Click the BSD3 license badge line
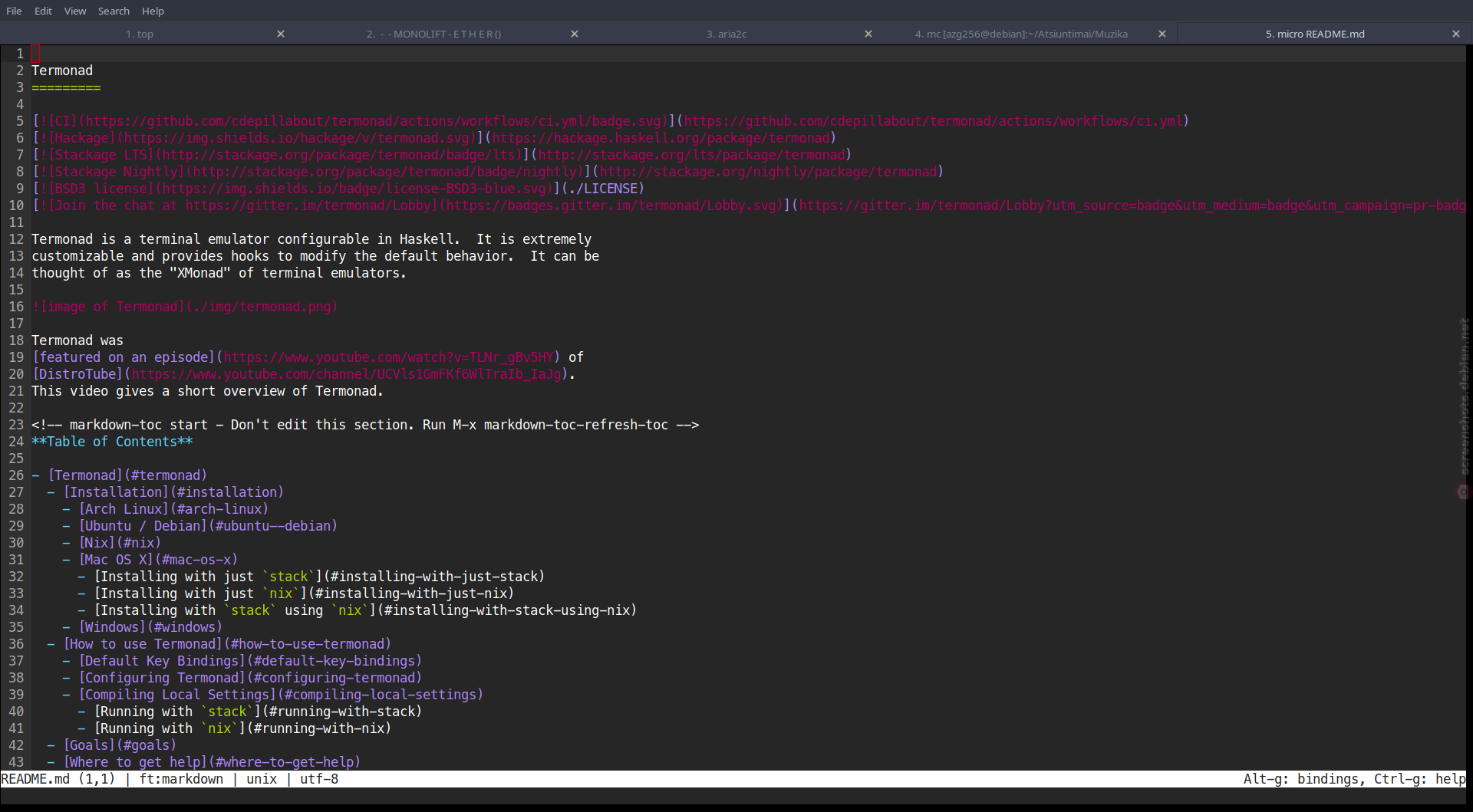The width and height of the screenshot is (1473, 812). coord(338,189)
